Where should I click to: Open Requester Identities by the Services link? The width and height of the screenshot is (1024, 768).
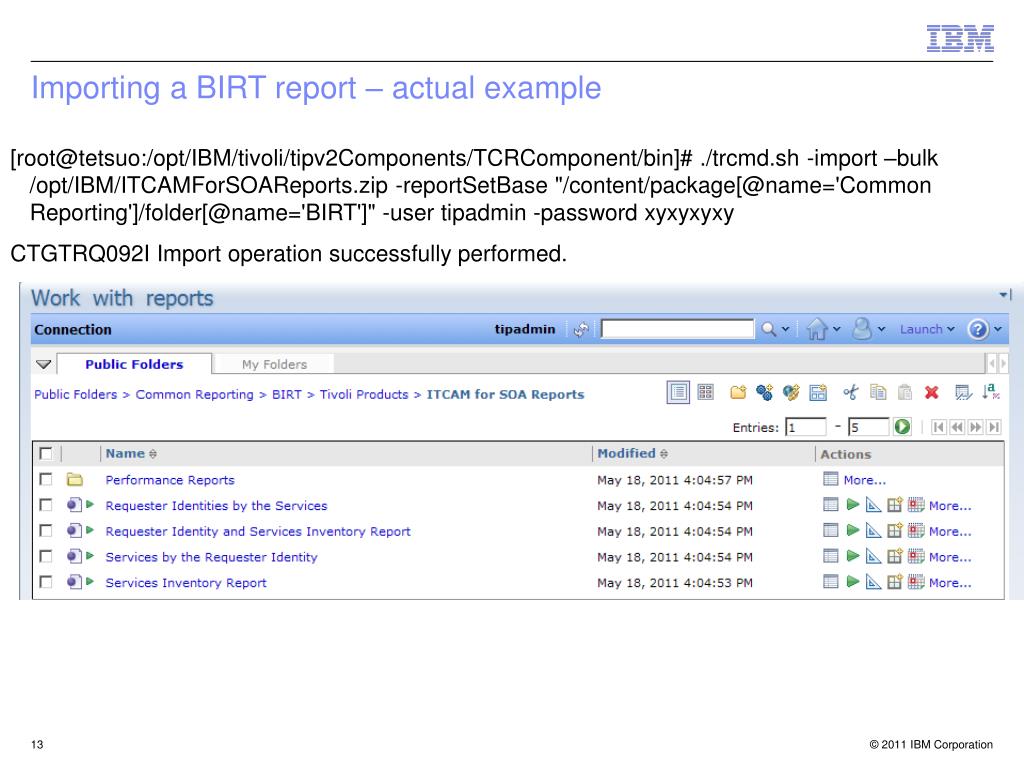pyautogui.click(x=216, y=505)
